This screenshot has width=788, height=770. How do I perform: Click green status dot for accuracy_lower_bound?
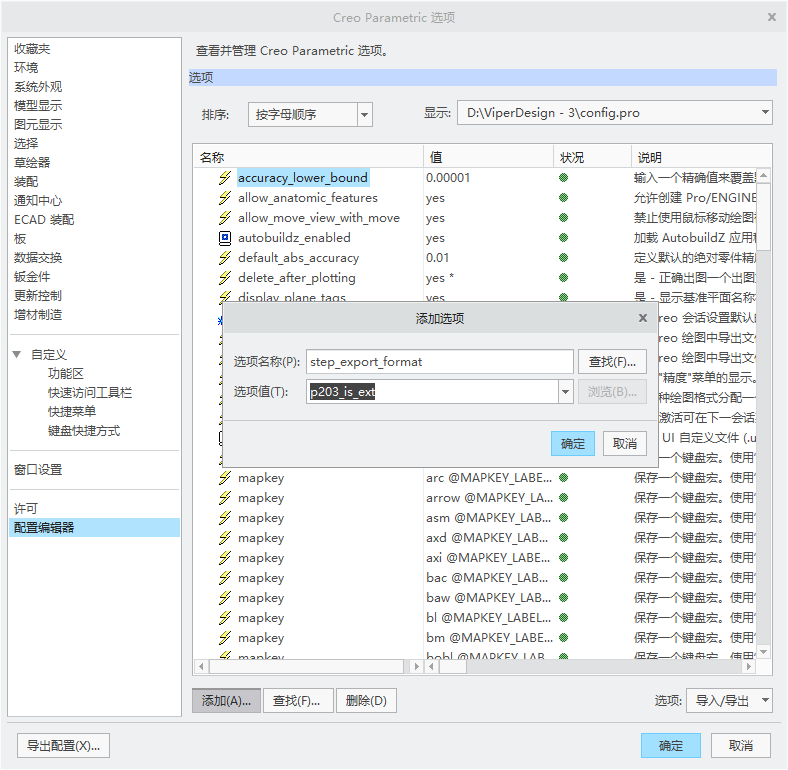(563, 177)
